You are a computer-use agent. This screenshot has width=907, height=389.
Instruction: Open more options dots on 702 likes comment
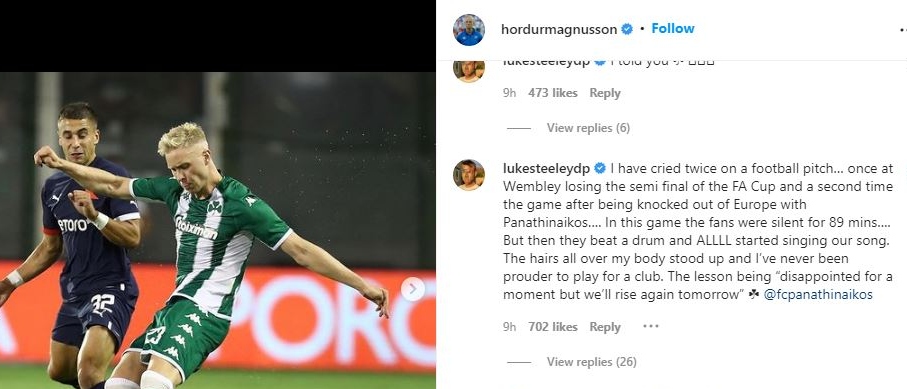651,326
